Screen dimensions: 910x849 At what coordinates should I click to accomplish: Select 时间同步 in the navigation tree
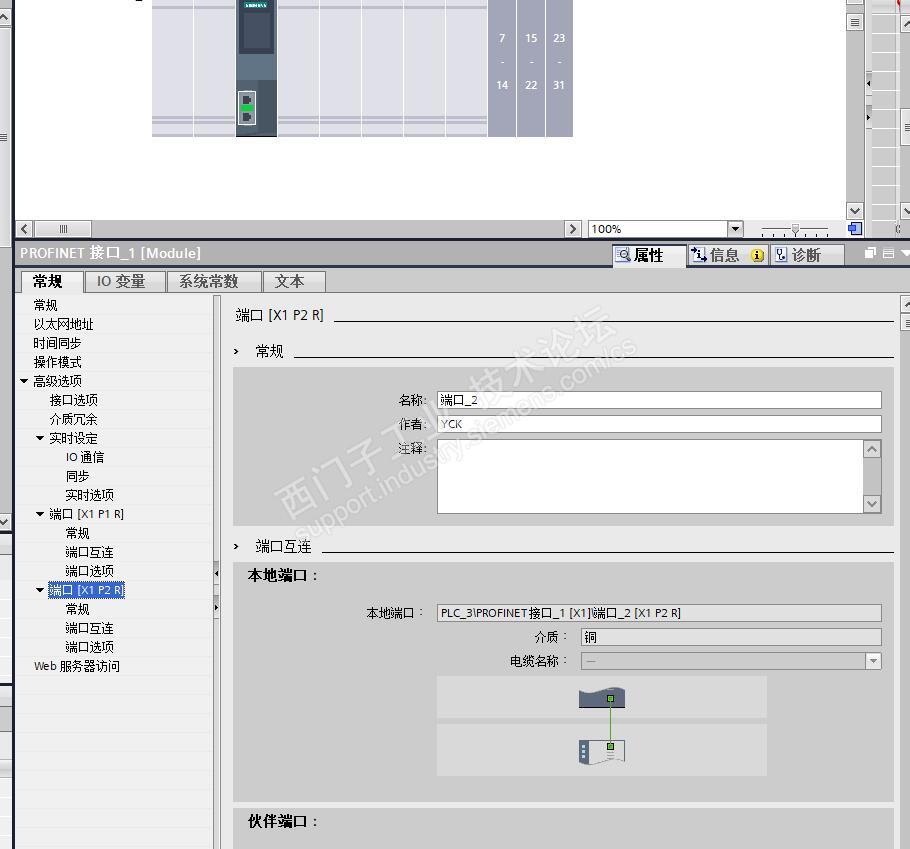pyautogui.click(x=57, y=343)
